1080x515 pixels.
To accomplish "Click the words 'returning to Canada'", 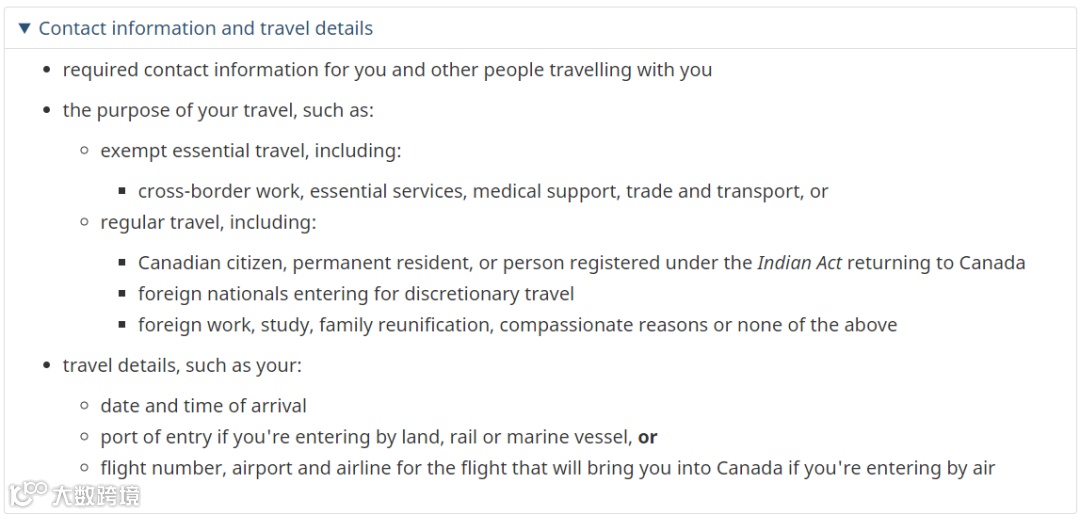I will [936, 263].
